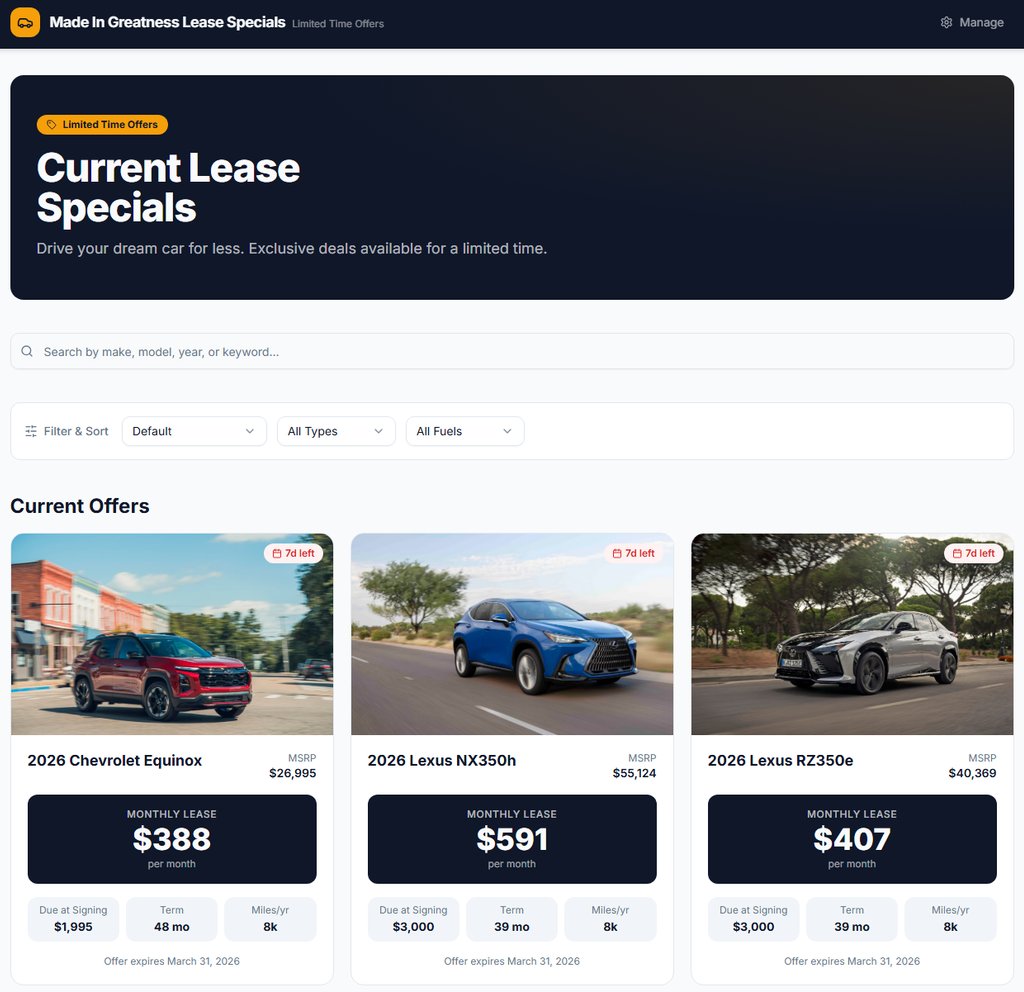Select the $388 monthly lease panel

172,839
